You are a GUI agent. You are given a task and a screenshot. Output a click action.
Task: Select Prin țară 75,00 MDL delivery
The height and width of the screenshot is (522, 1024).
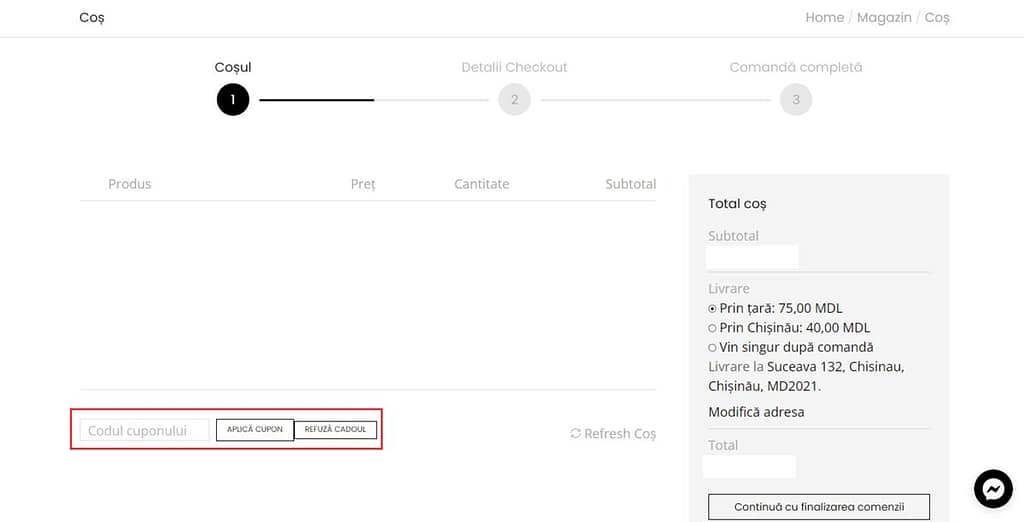(713, 309)
